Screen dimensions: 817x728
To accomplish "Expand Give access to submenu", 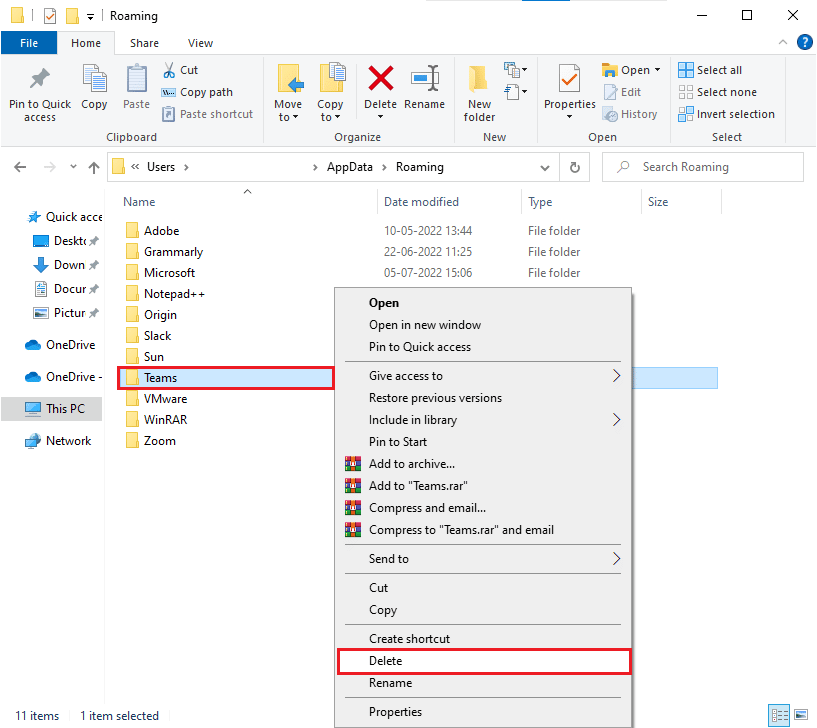I will 616,376.
